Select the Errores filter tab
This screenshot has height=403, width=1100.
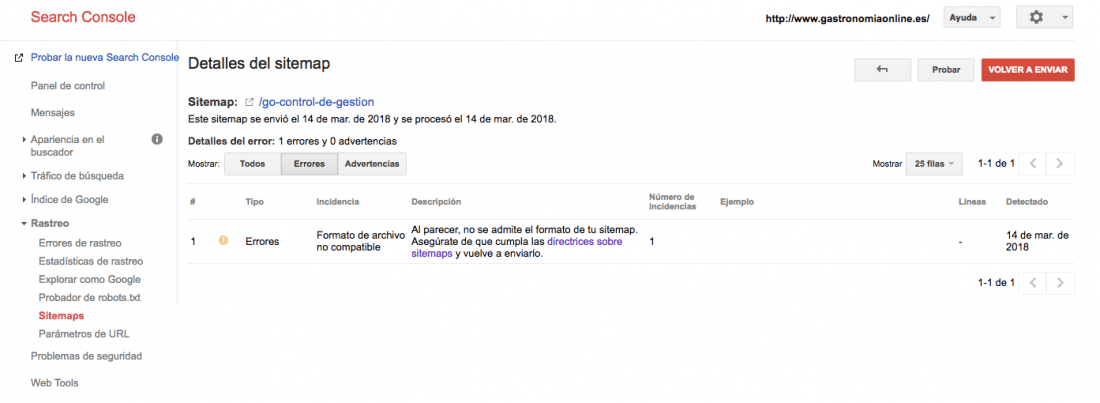(x=309, y=164)
